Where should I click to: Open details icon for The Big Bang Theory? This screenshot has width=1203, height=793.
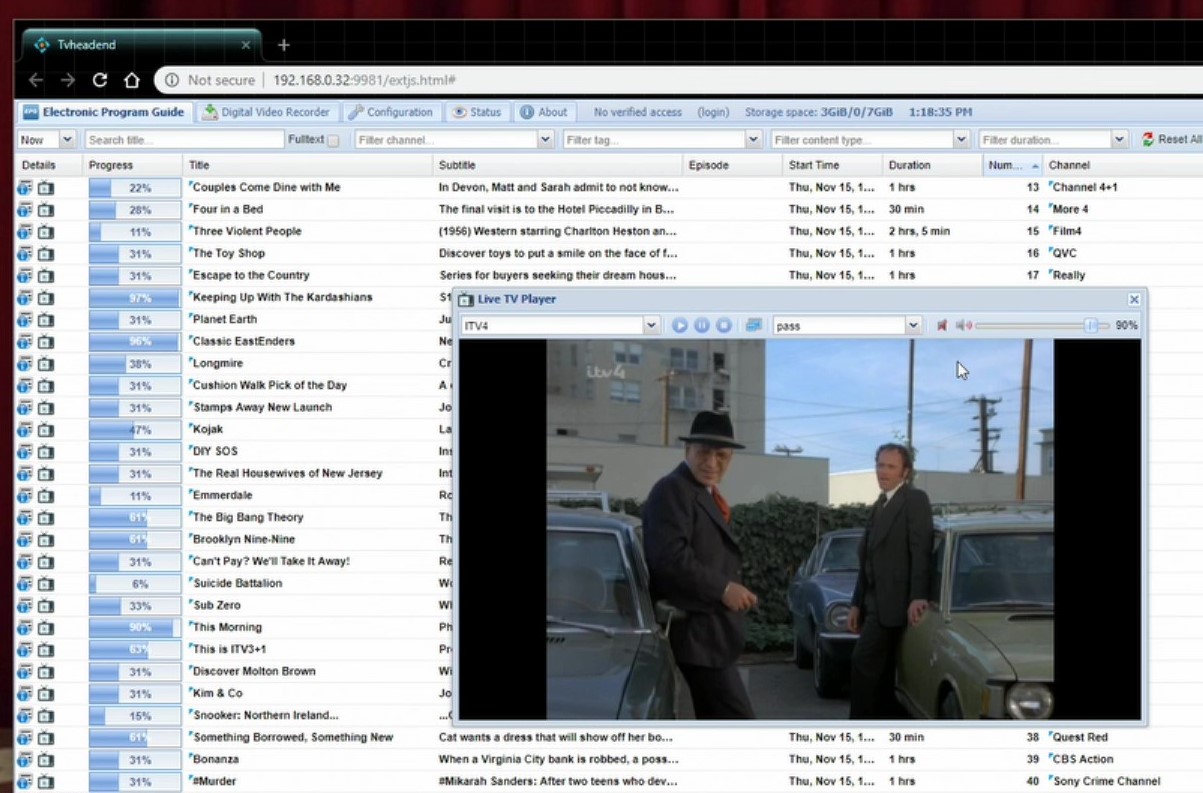tap(25, 517)
